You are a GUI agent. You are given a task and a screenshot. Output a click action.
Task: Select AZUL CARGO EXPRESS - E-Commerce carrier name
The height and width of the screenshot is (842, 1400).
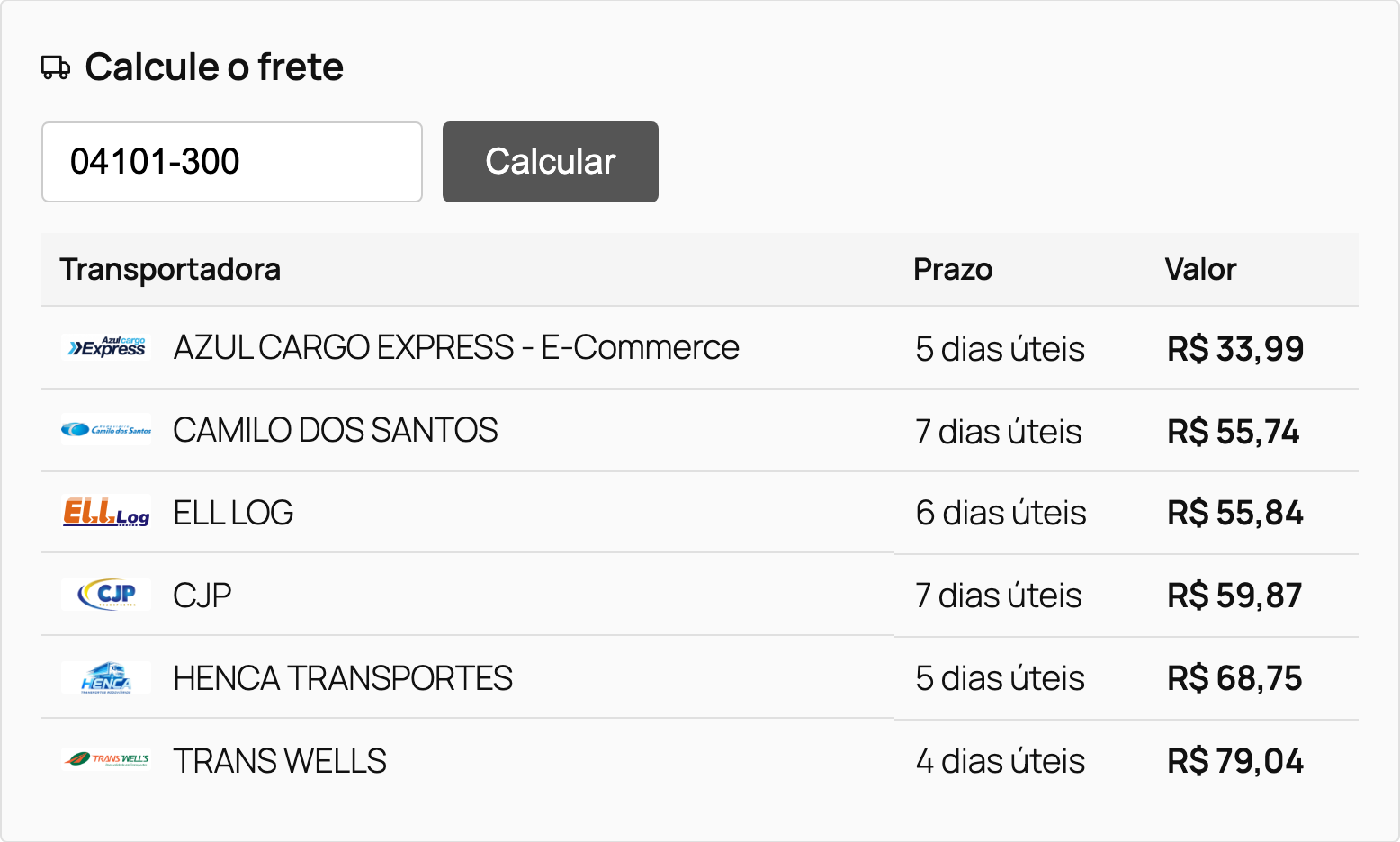coord(456,347)
